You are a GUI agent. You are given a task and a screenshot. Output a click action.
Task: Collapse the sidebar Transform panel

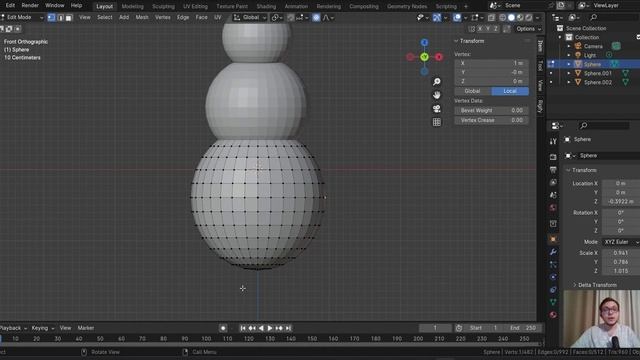[x=456, y=41]
